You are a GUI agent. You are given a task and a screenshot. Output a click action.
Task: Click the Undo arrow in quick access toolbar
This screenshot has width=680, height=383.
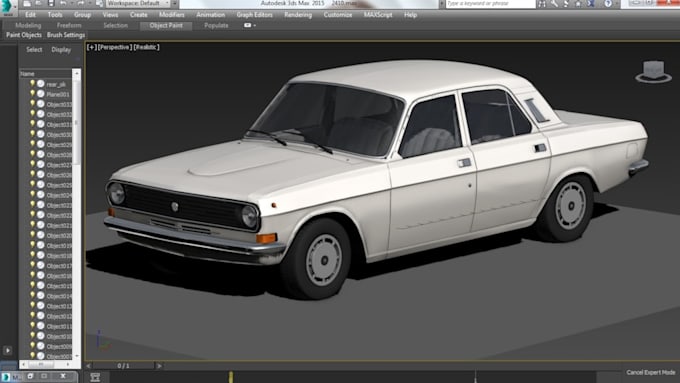[63, 3]
